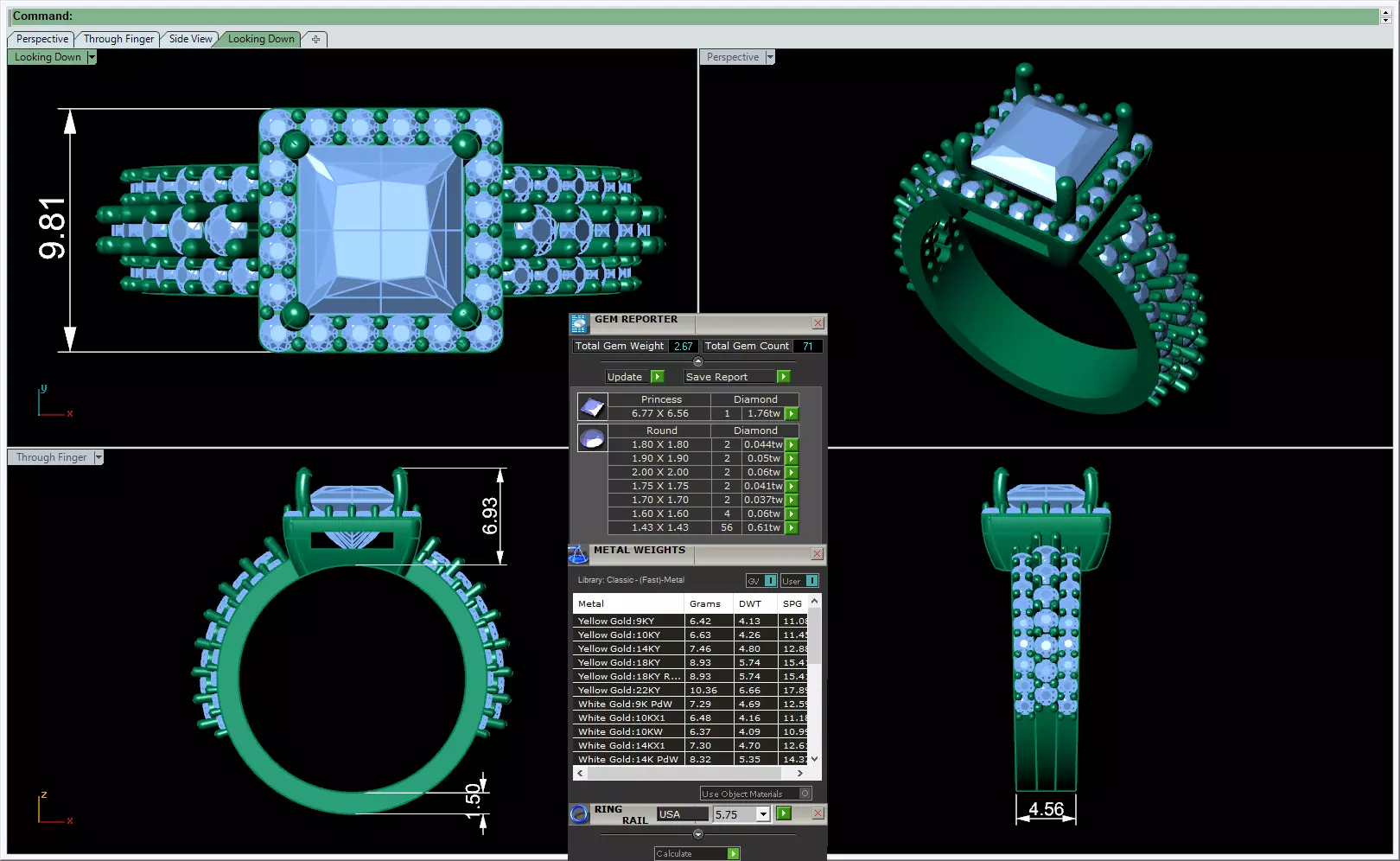Switch to the Through Finger tab

point(118,39)
